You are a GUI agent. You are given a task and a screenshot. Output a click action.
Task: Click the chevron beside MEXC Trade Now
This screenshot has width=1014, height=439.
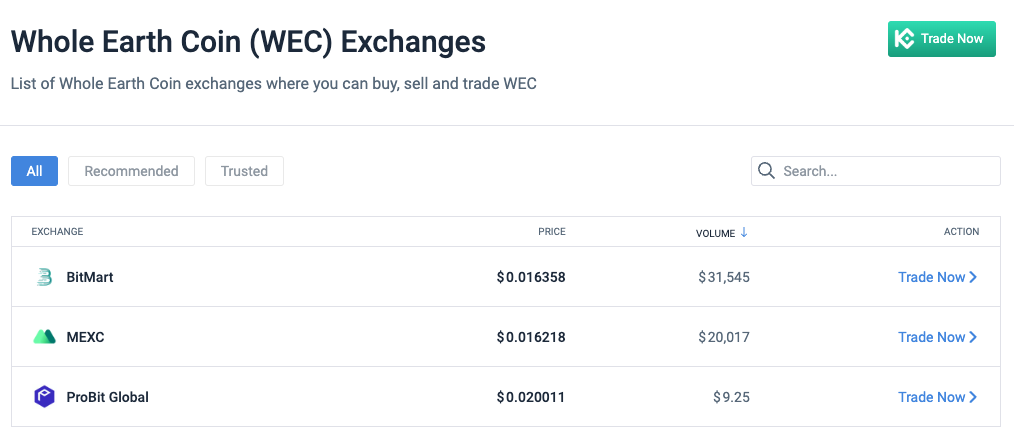click(974, 337)
